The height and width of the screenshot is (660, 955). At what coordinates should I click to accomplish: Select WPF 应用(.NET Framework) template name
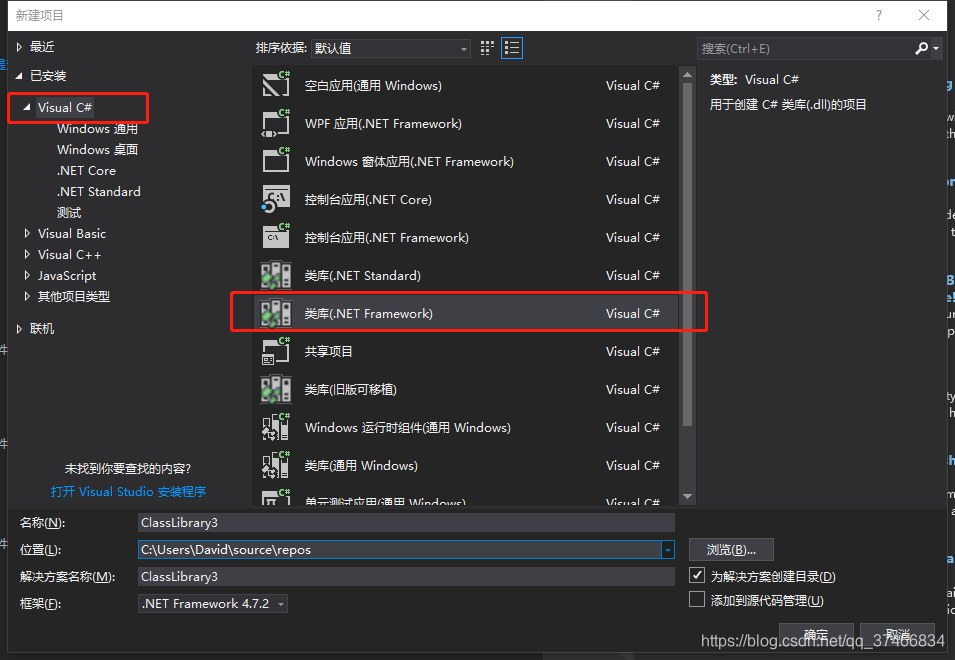click(x=383, y=124)
